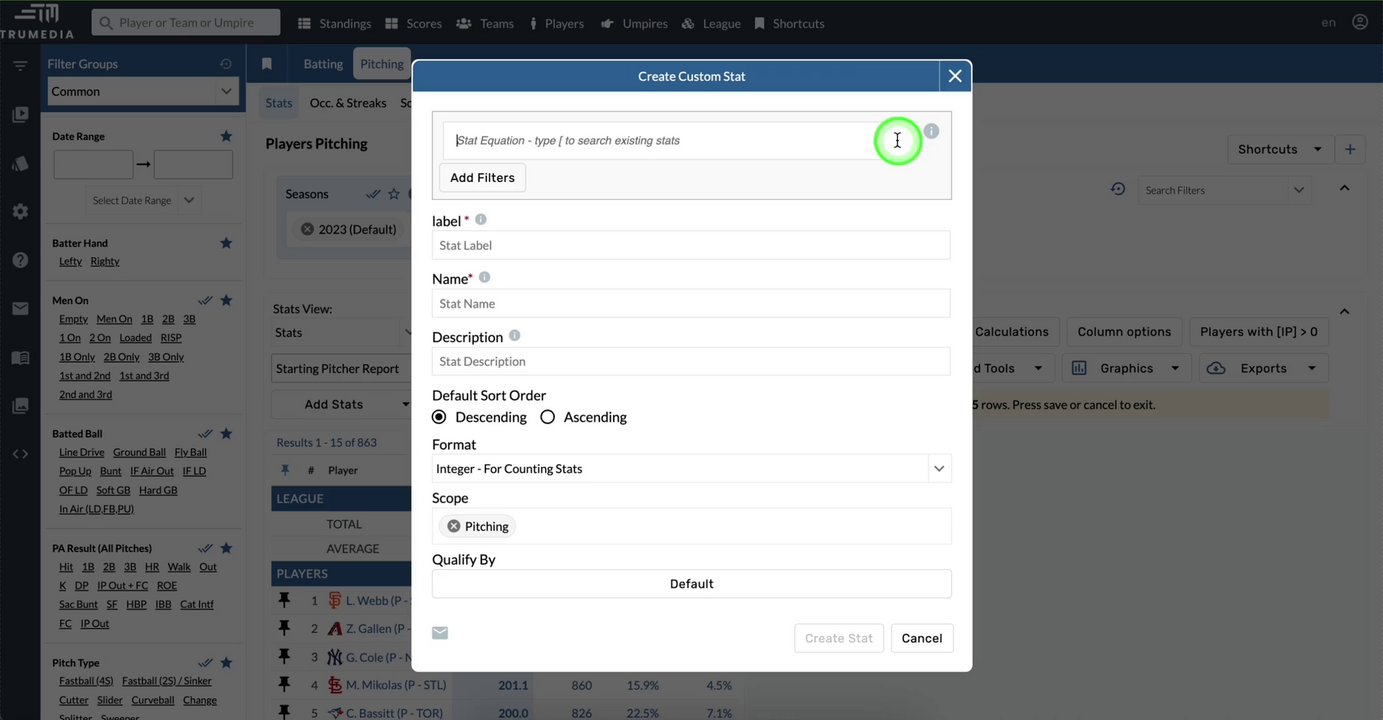Click the user account icon
The width and height of the screenshot is (1383, 720).
click(x=1360, y=22)
